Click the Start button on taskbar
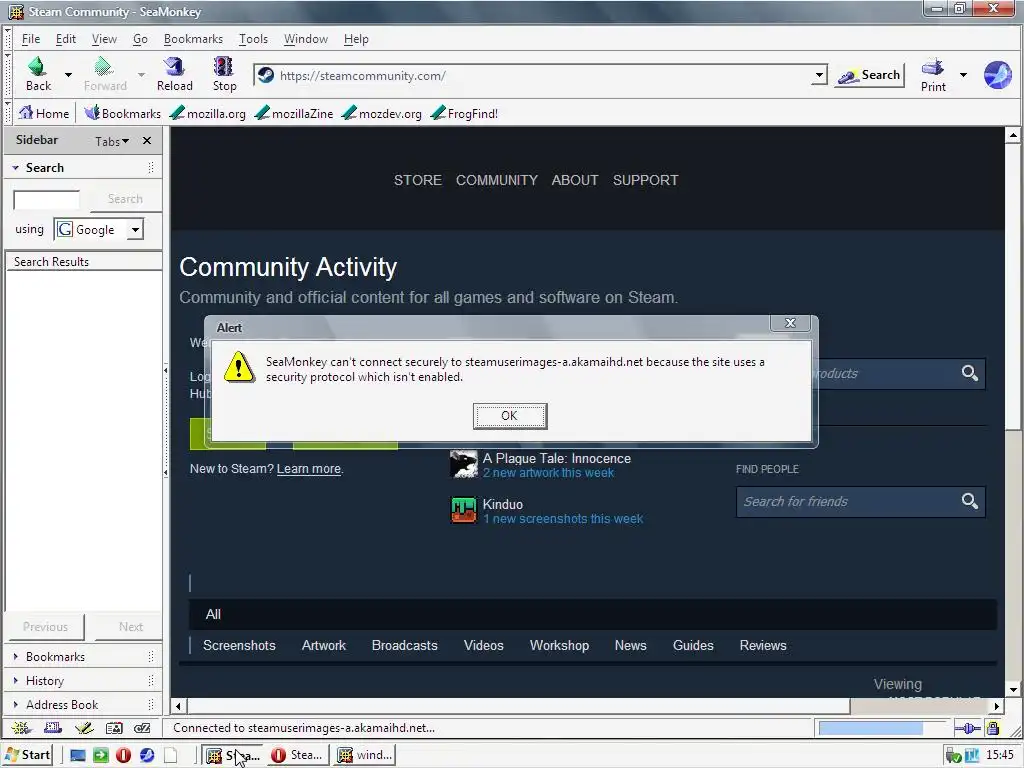1024x768 pixels. [27, 755]
